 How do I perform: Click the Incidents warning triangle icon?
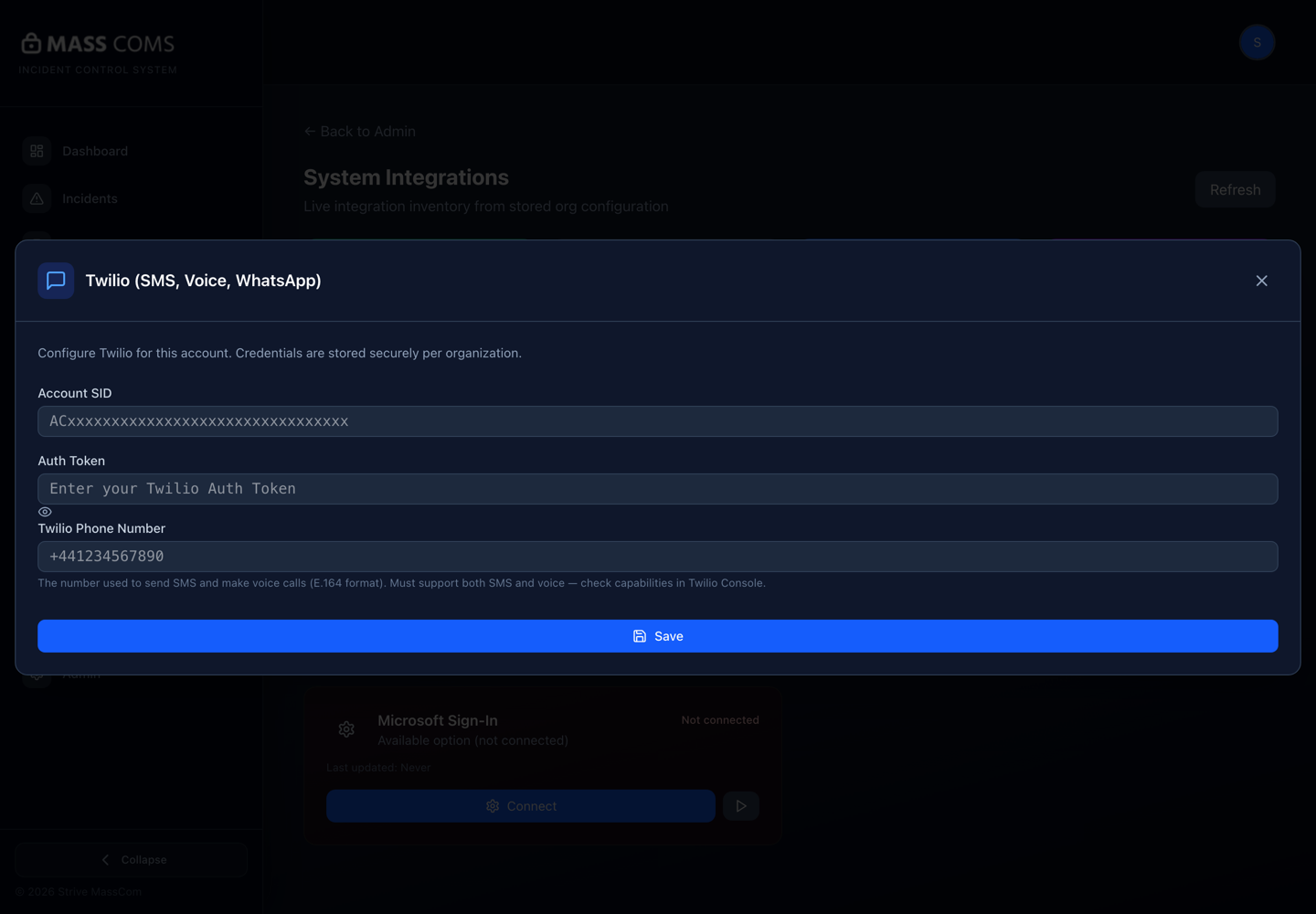pyautogui.click(x=37, y=198)
